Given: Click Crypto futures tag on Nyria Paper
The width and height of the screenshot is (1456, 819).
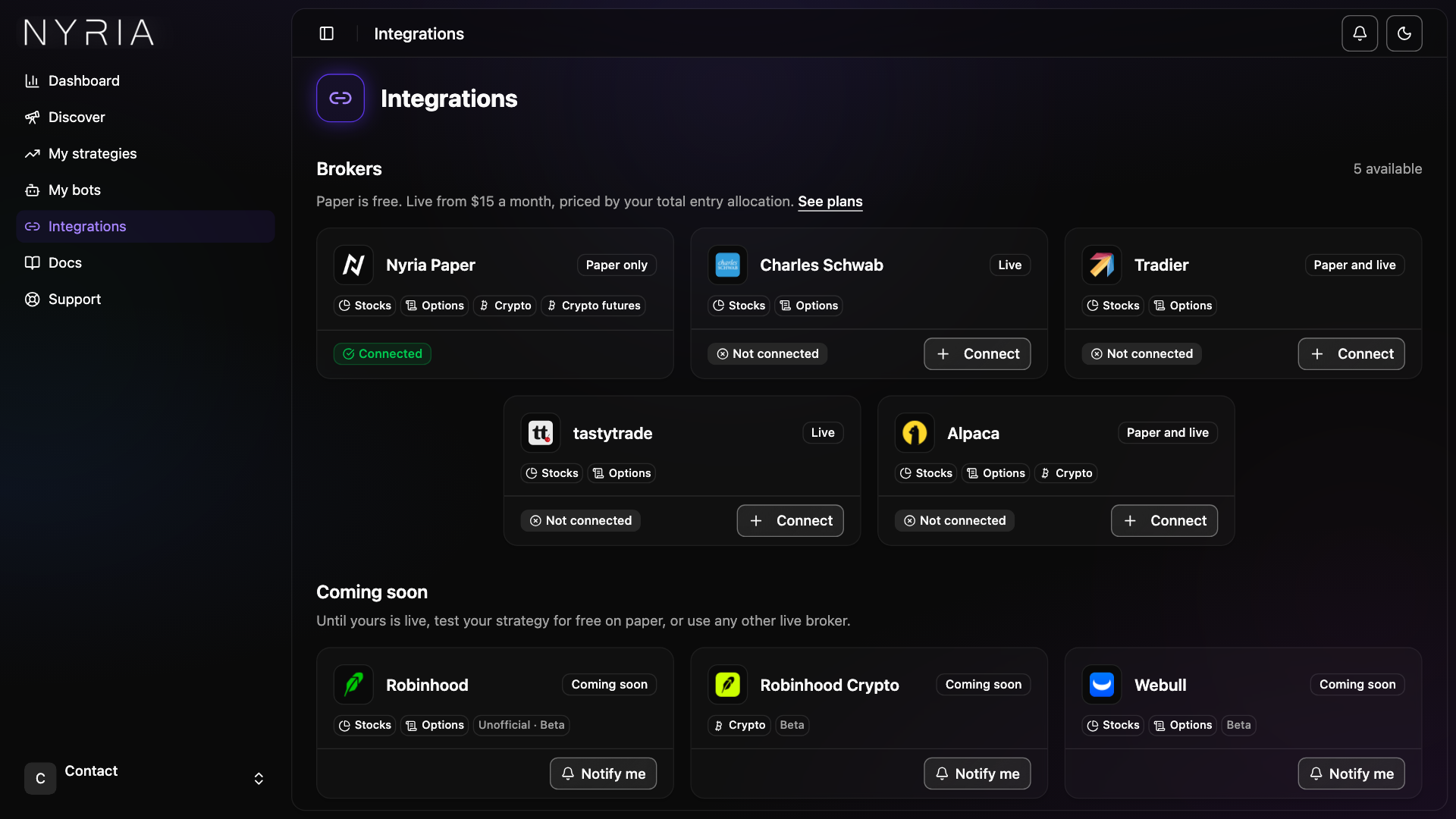Looking at the screenshot, I should 593,306.
